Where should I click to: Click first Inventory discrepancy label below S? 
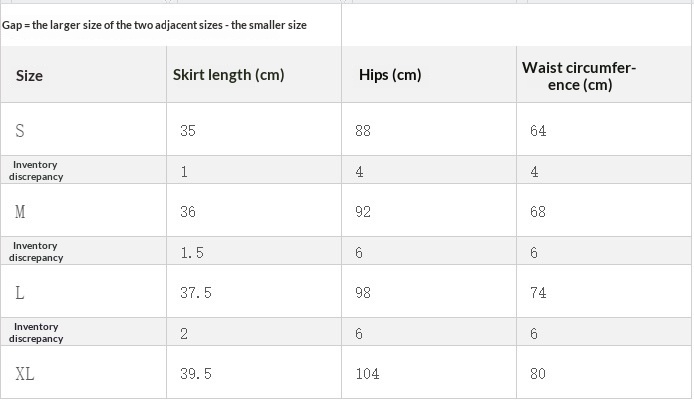pos(36,170)
